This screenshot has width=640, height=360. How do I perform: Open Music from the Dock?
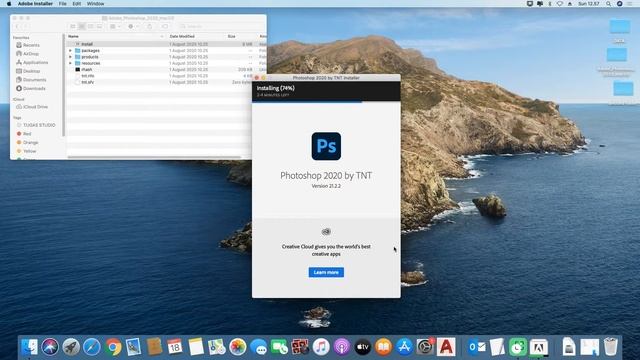[321, 347]
